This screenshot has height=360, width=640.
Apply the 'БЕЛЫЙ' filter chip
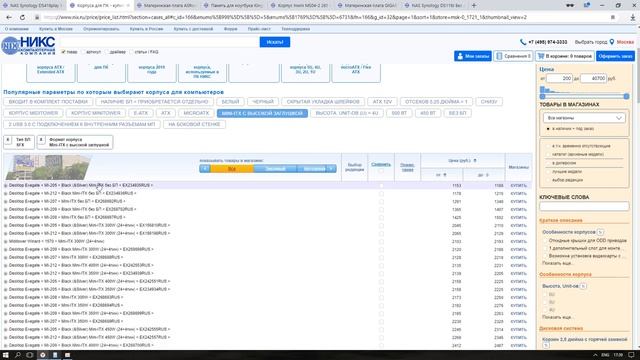click(231, 102)
